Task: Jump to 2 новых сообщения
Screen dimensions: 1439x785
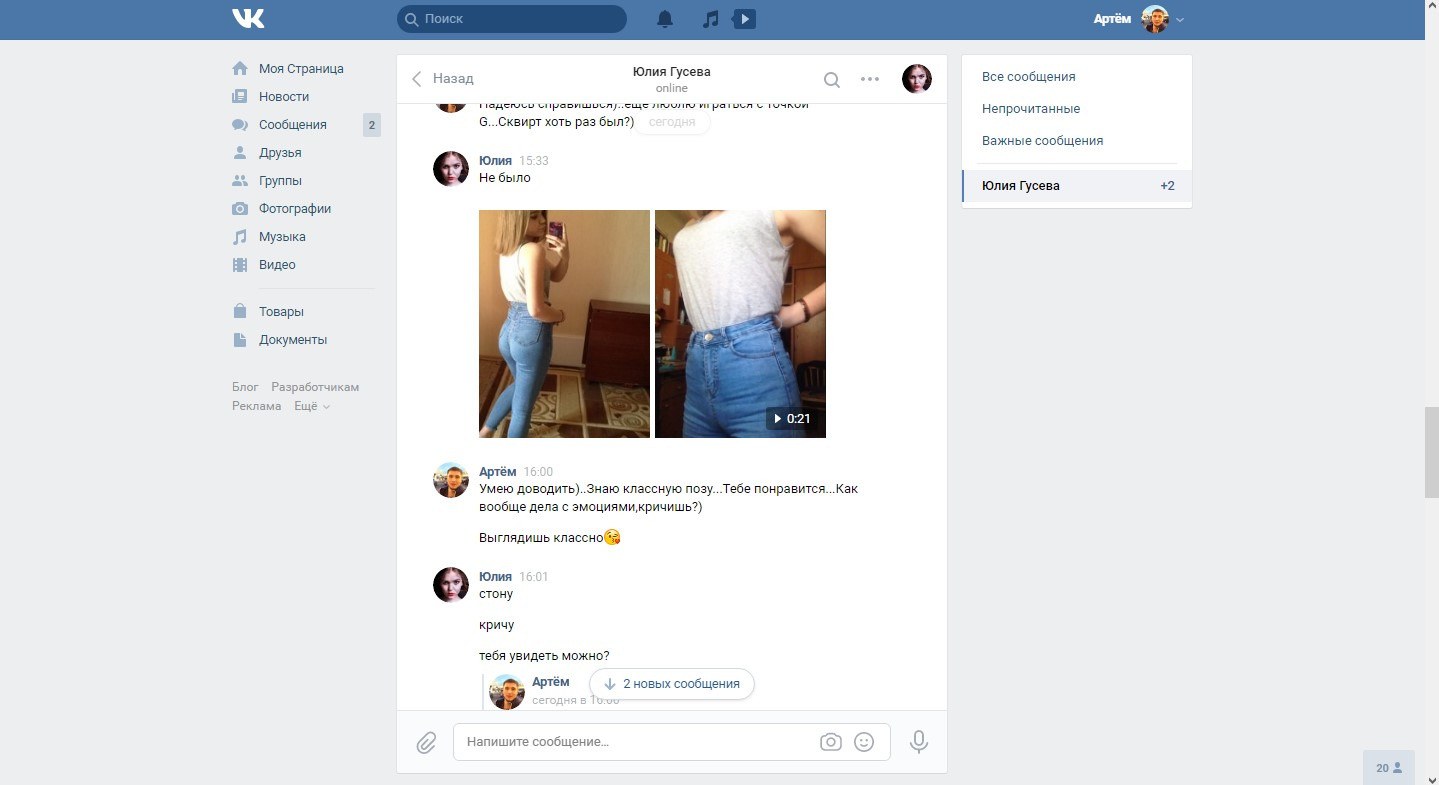Action: pos(672,684)
